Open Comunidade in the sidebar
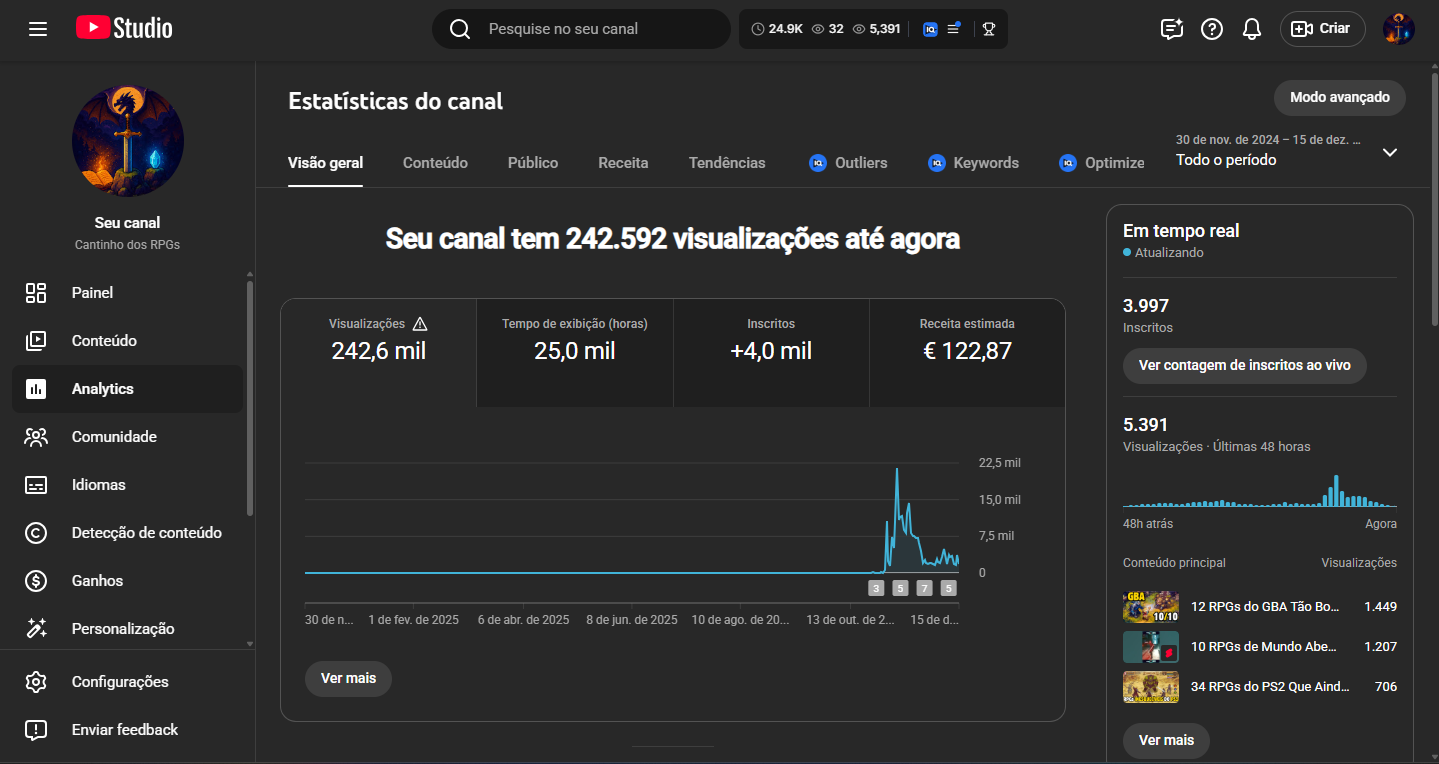Viewport: 1439px width, 764px height. (x=127, y=437)
